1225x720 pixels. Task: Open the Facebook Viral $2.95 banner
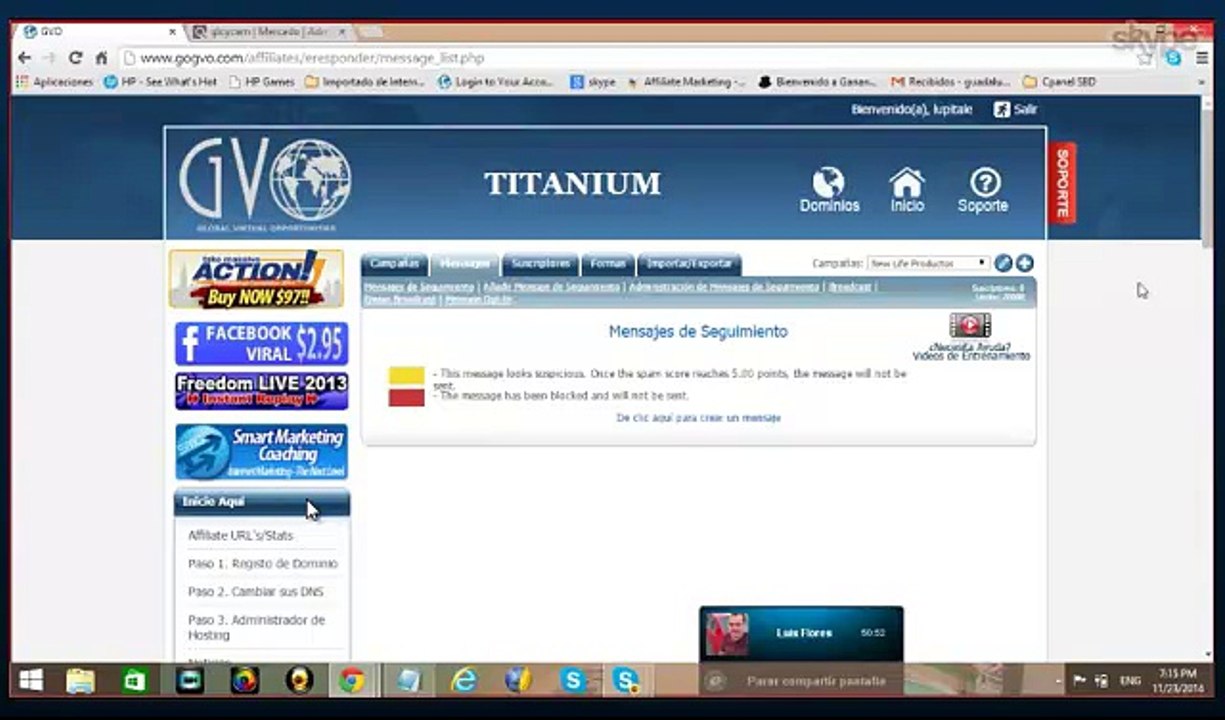(261, 344)
